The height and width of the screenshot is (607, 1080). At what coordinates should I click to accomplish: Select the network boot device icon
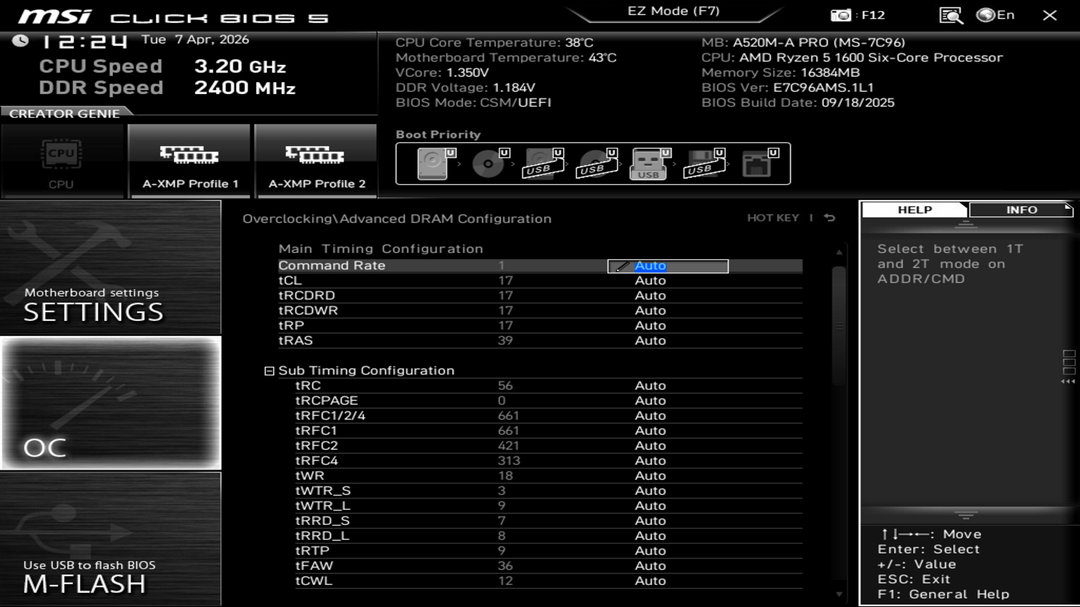pos(756,164)
